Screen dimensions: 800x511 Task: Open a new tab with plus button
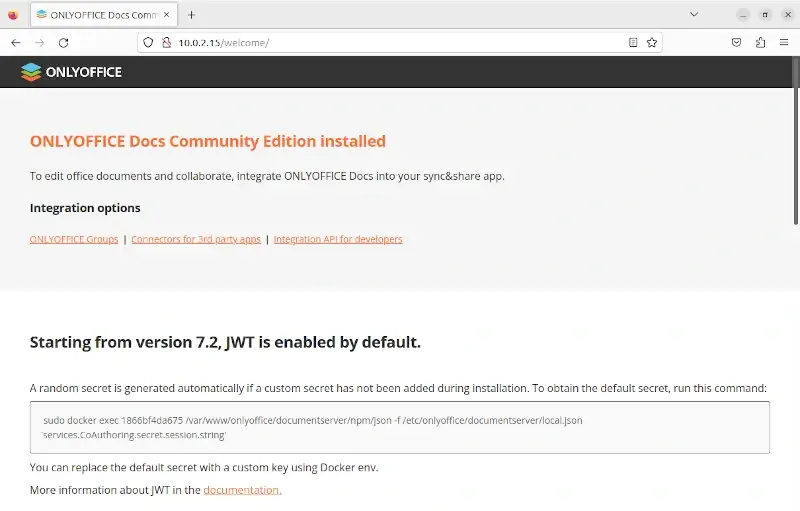[x=191, y=15]
